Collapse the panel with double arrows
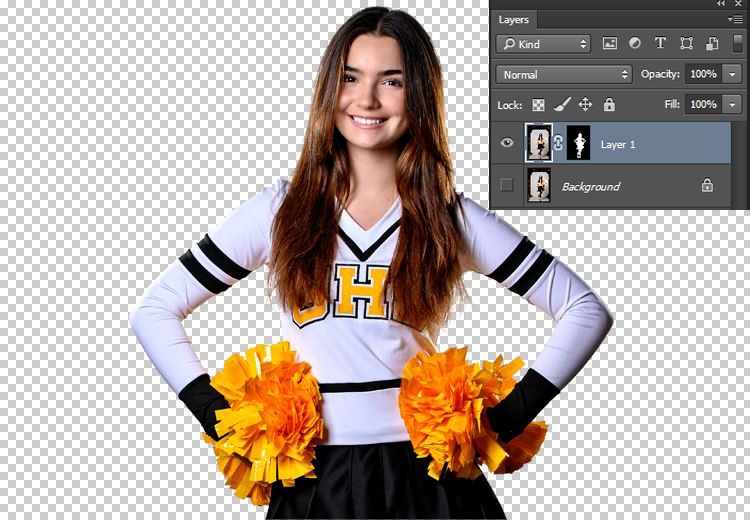750x520 pixels. pyautogui.click(x=720, y=4)
